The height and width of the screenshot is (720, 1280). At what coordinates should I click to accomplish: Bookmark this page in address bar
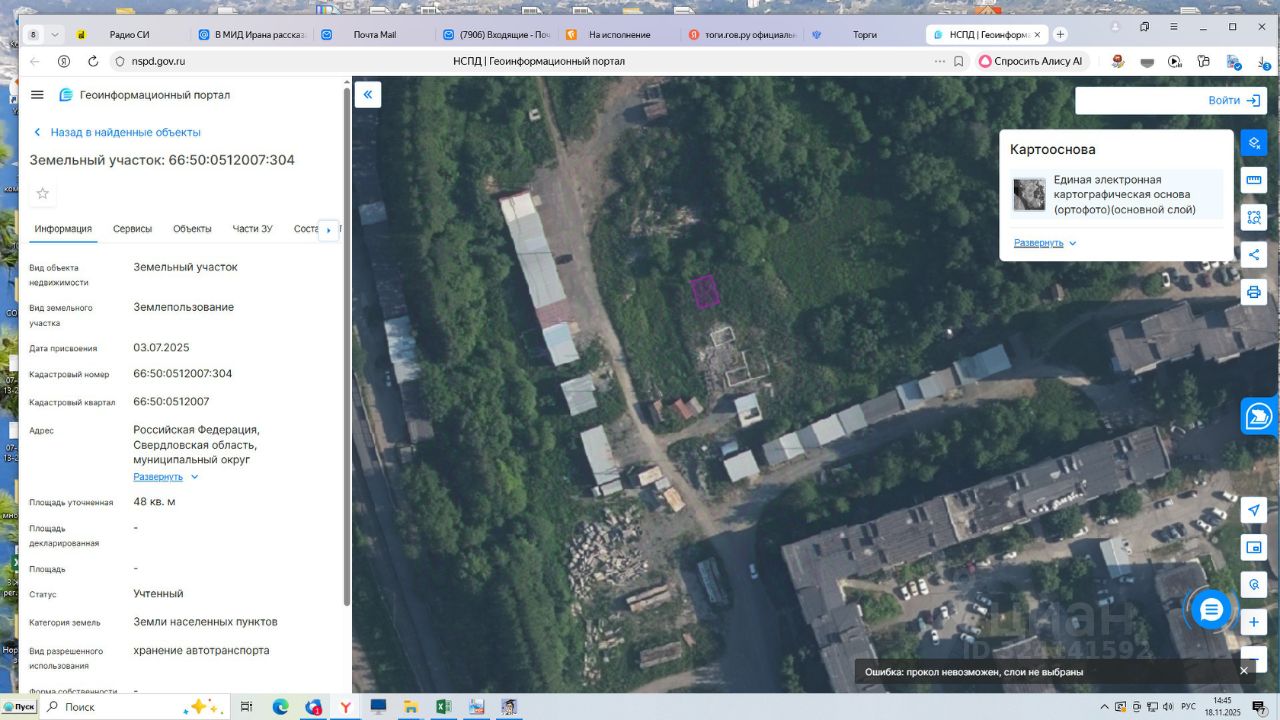click(959, 61)
